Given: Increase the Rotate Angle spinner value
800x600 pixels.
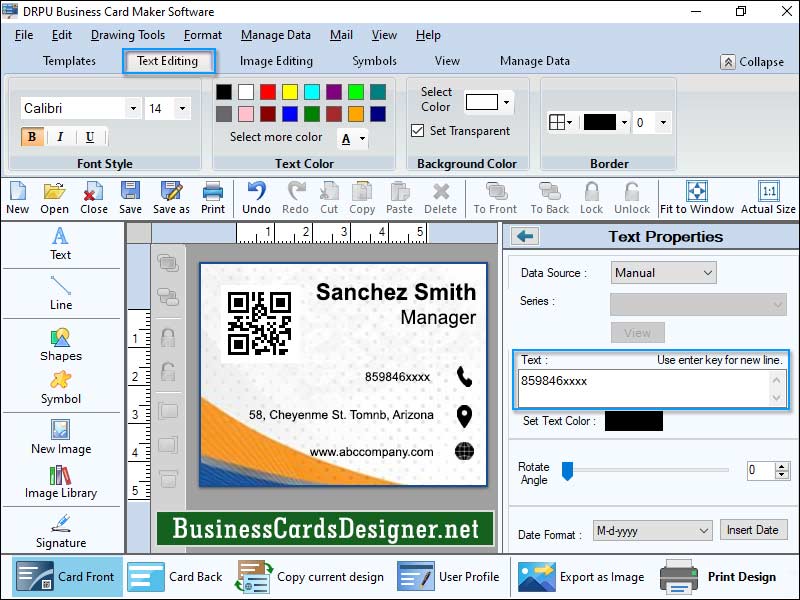Looking at the screenshot, I should click(782, 466).
